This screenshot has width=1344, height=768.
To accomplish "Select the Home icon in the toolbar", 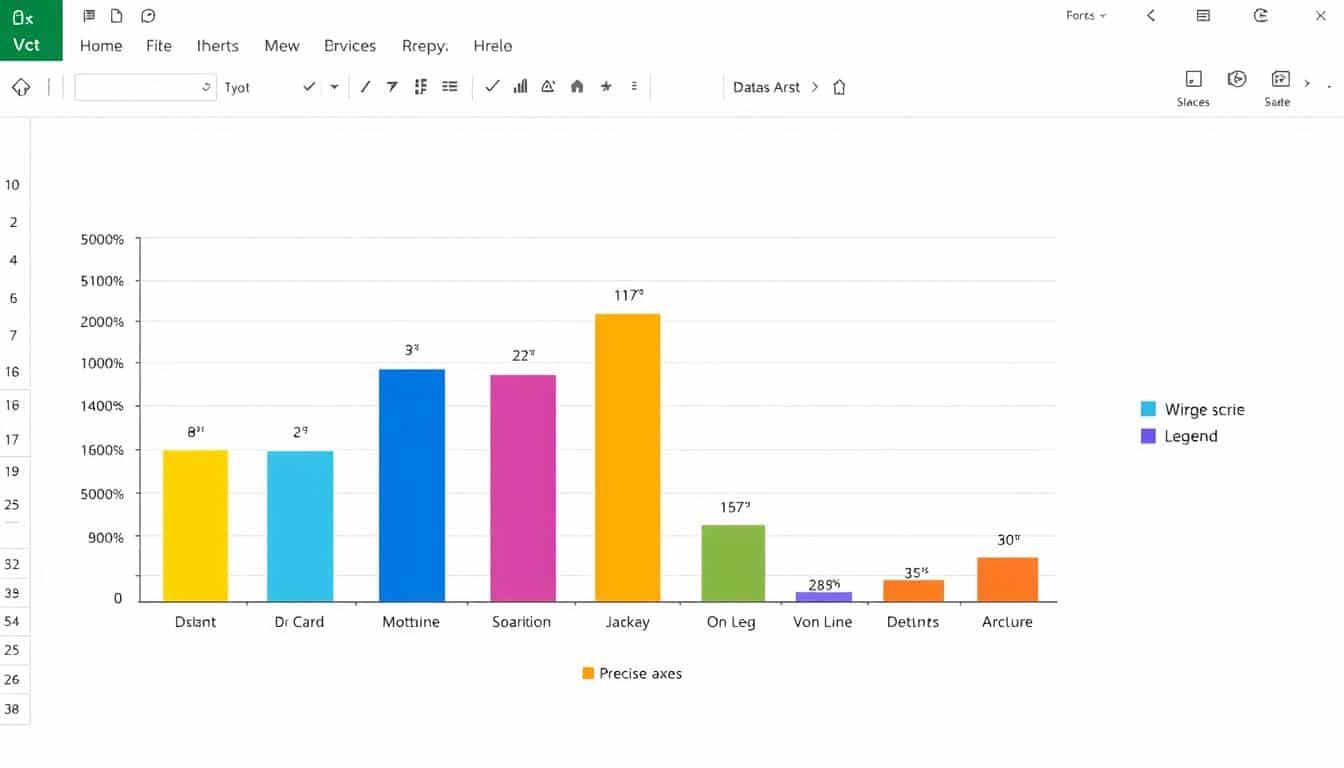I will tap(577, 86).
